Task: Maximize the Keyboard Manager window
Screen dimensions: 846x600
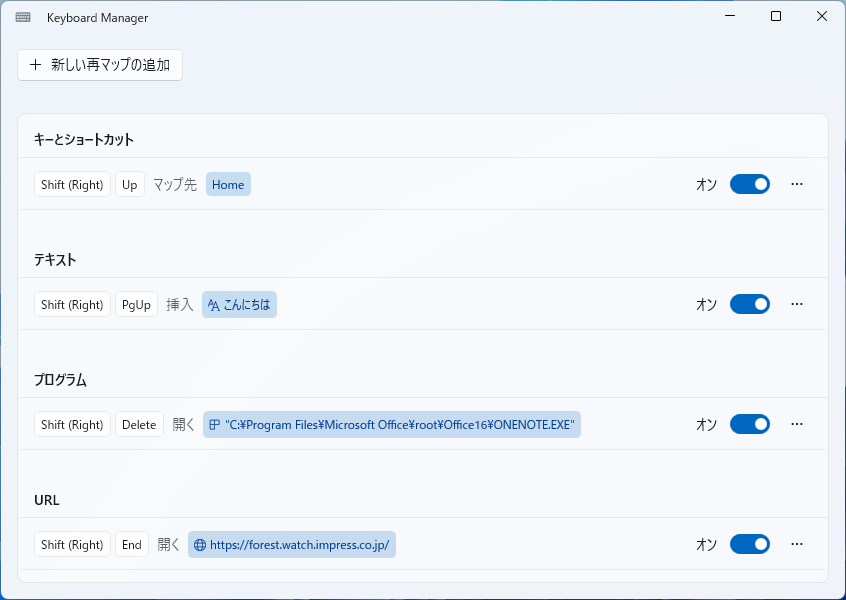Action: tap(776, 17)
